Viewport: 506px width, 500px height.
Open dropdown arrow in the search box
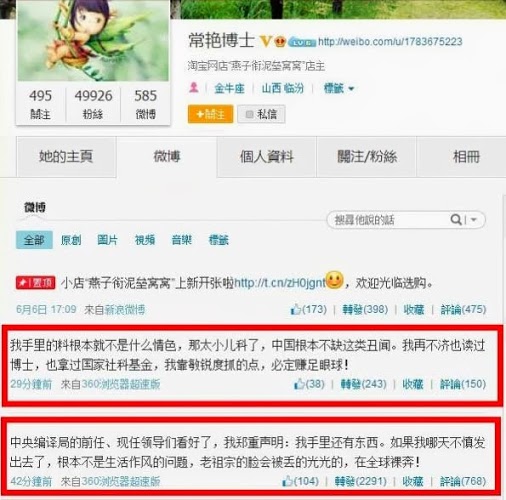coord(473,220)
